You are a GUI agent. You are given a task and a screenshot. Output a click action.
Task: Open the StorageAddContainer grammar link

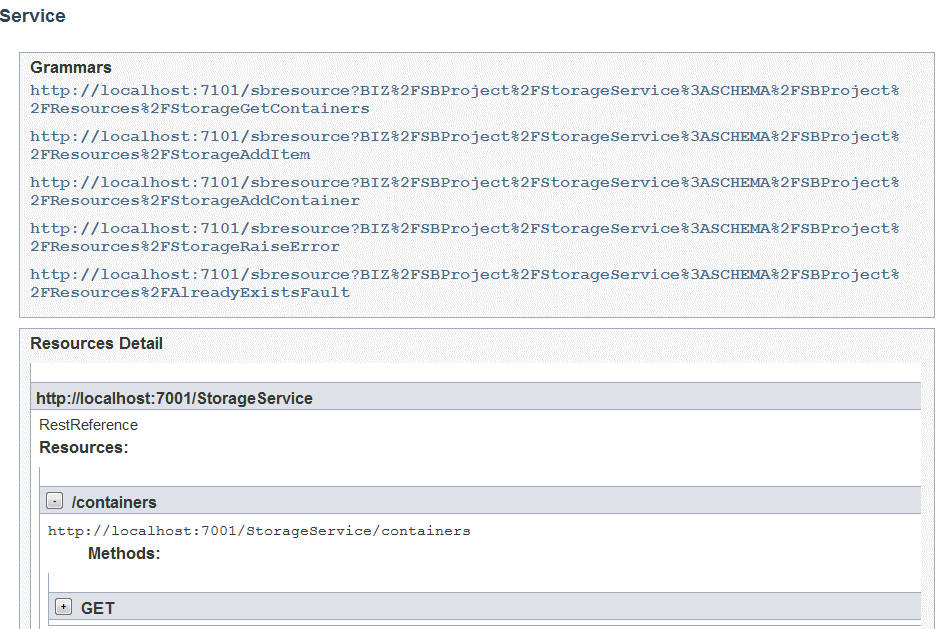pyautogui.click(x=464, y=192)
